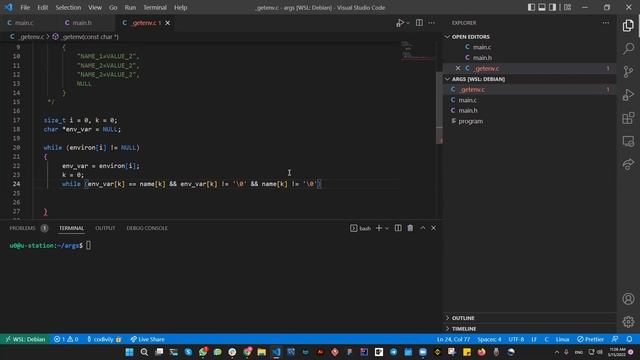Select bash terminal profile indicator
The height and width of the screenshot is (360, 640).
click(360, 228)
